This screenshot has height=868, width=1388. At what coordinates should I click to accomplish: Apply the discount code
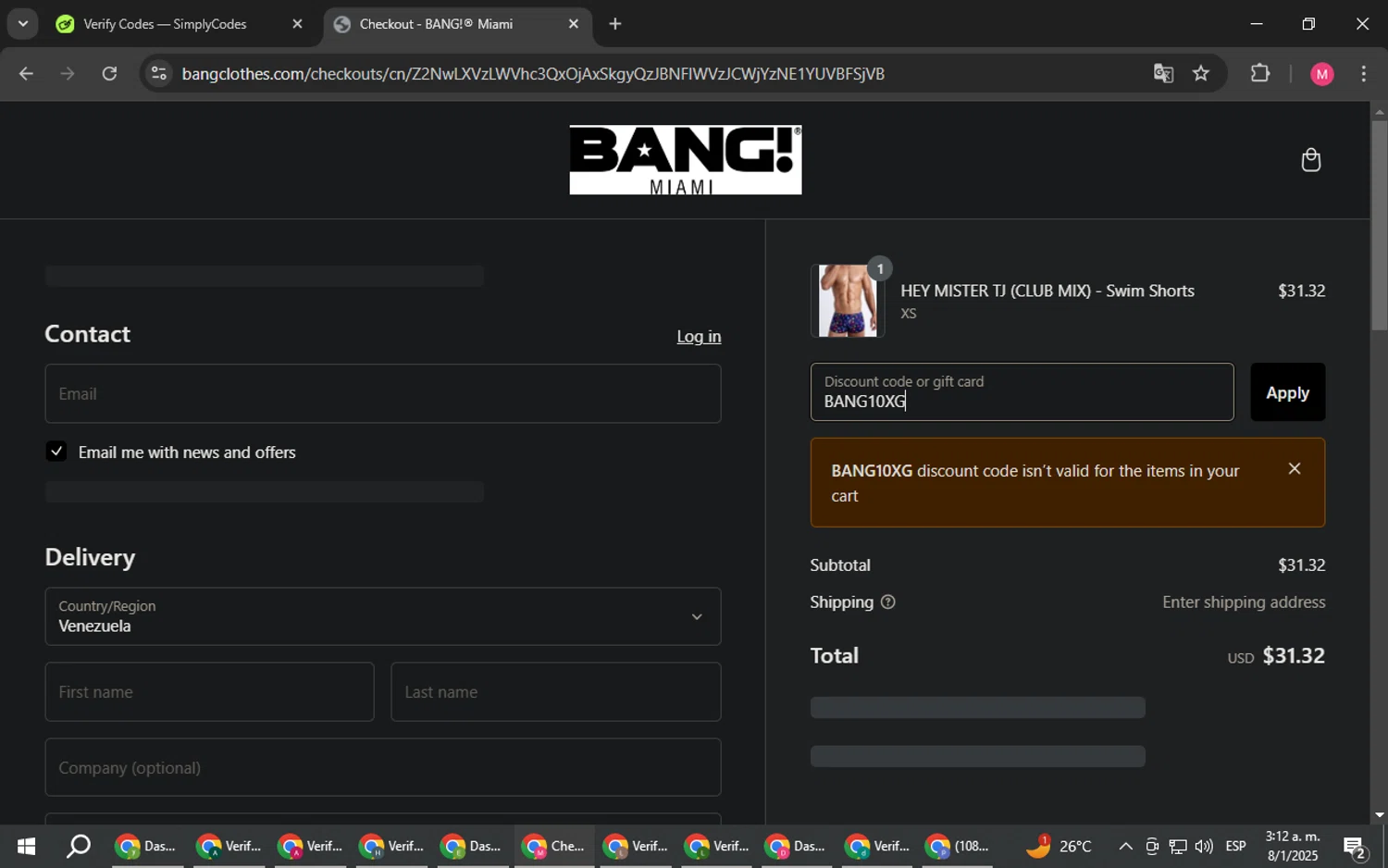1287,392
